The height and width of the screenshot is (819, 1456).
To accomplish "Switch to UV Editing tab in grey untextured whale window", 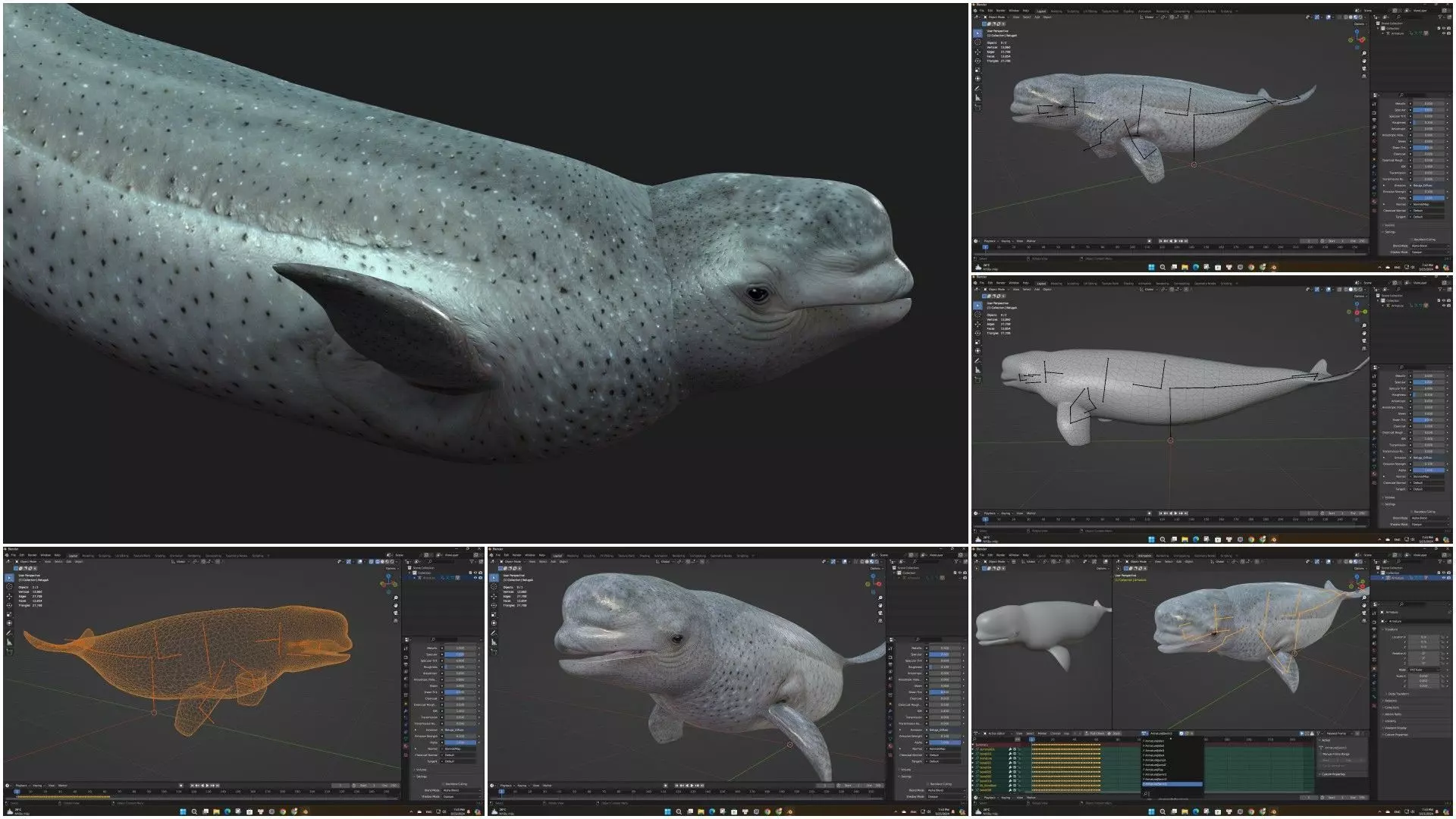I will 1090,283.
